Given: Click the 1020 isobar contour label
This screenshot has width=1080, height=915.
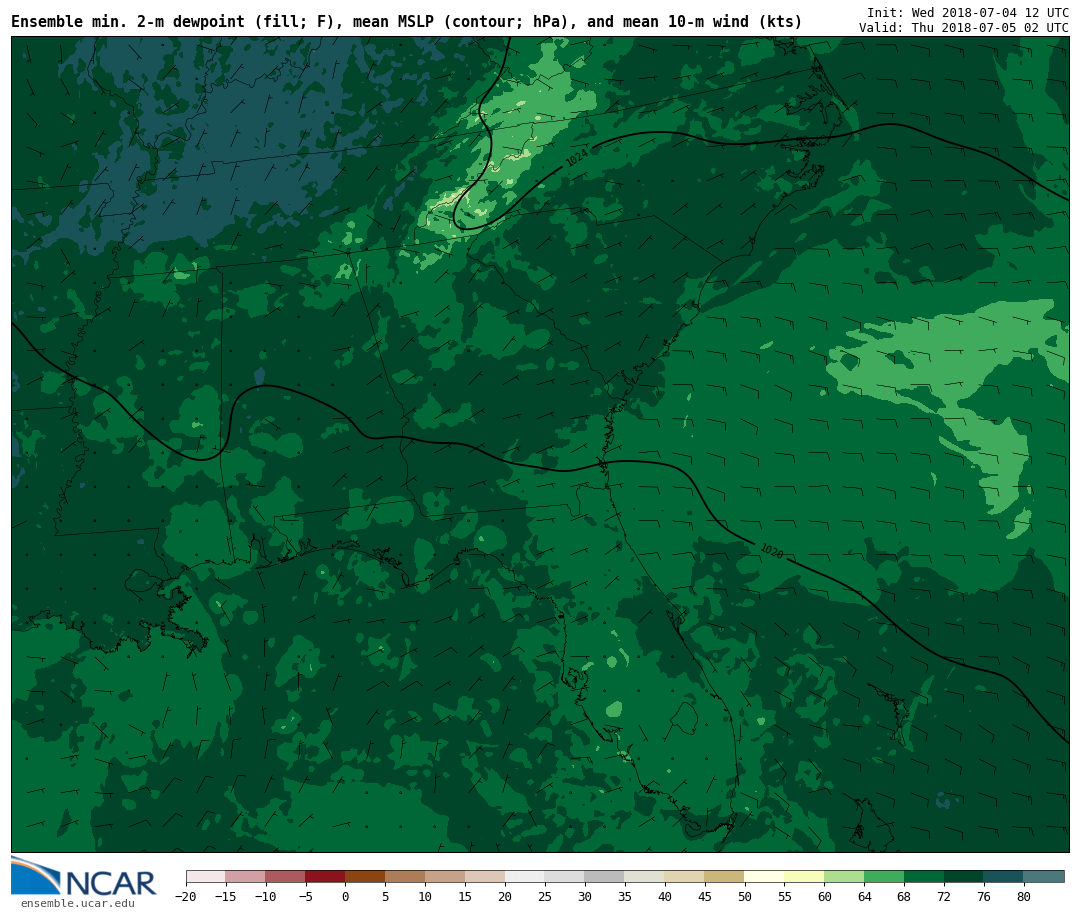Looking at the screenshot, I should coord(771,551).
